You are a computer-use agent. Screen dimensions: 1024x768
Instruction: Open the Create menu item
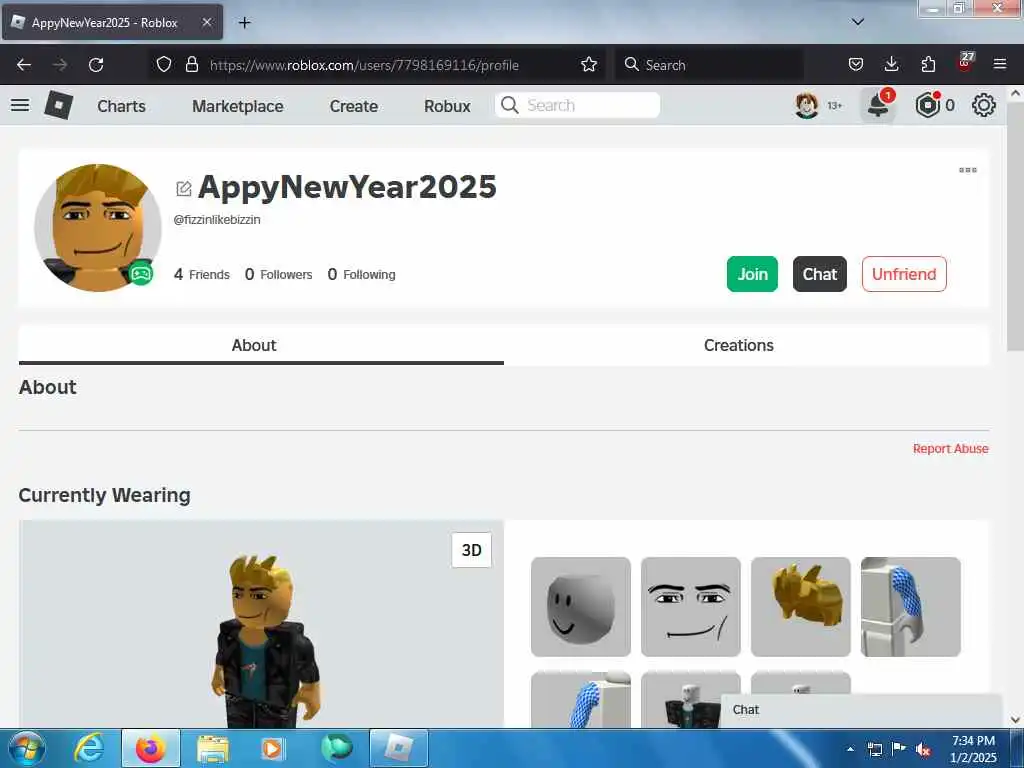click(x=353, y=106)
